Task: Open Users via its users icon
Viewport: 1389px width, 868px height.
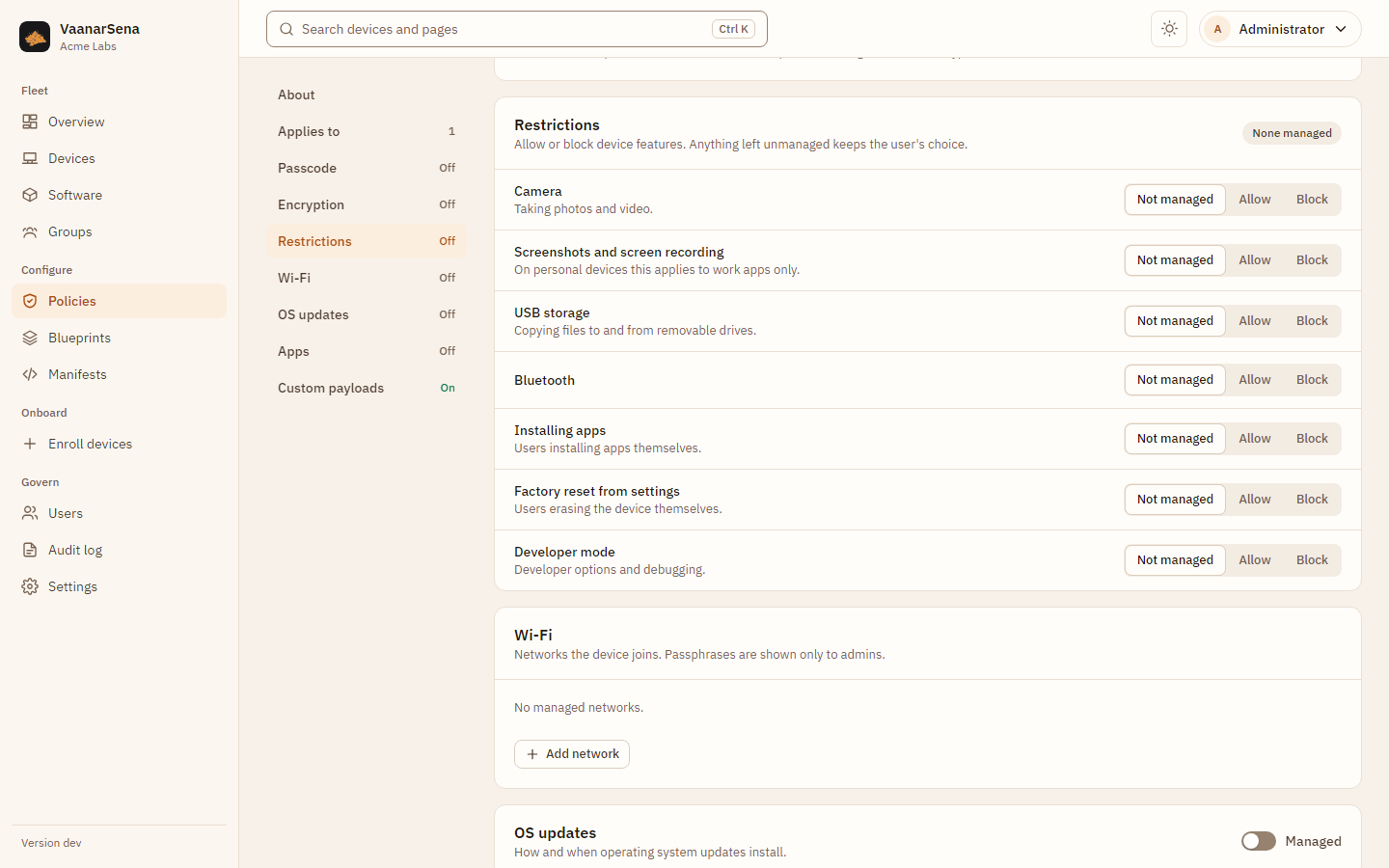Action: (x=30, y=513)
